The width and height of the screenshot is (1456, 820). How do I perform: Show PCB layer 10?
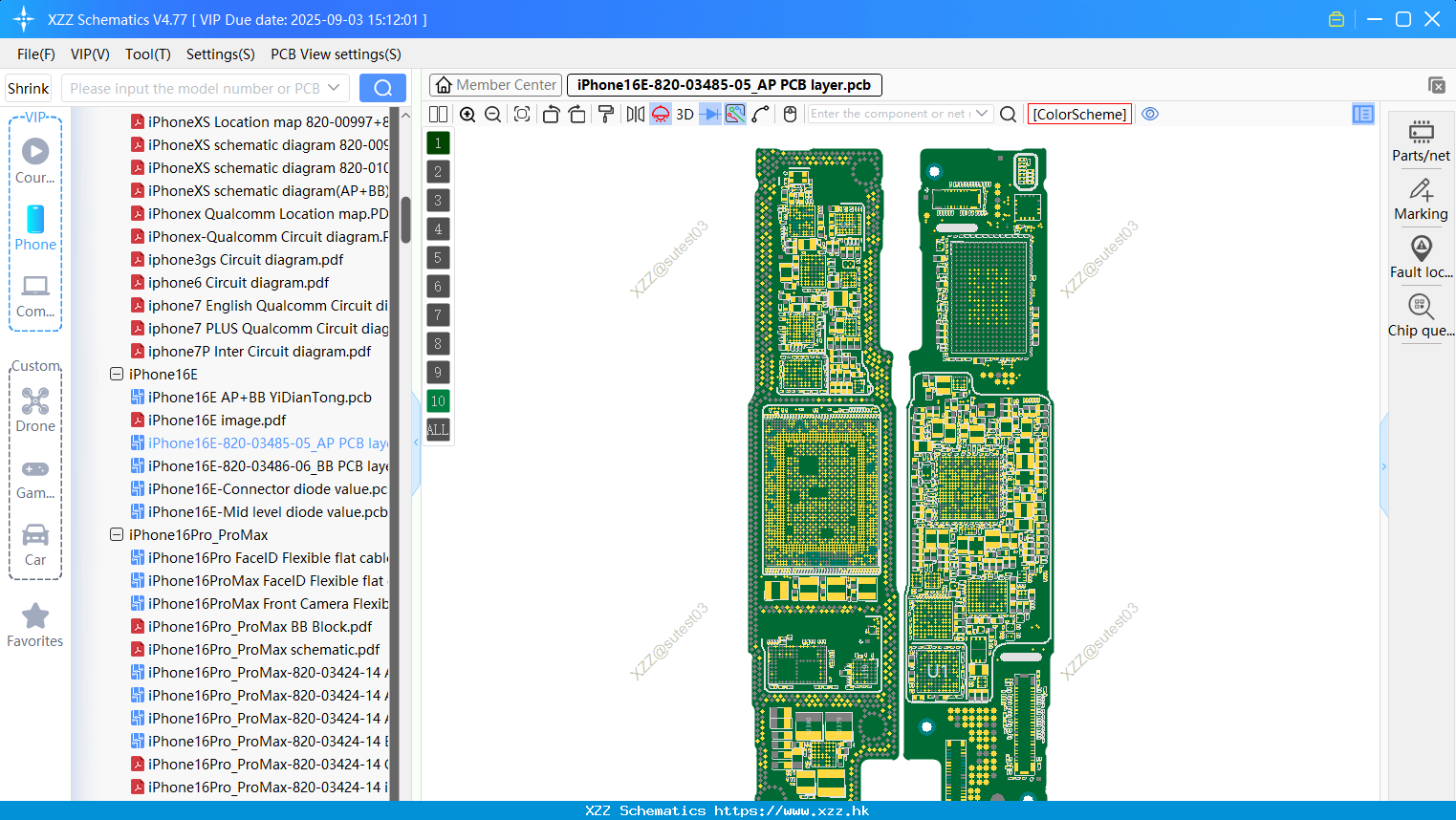pyautogui.click(x=438, y=400)
